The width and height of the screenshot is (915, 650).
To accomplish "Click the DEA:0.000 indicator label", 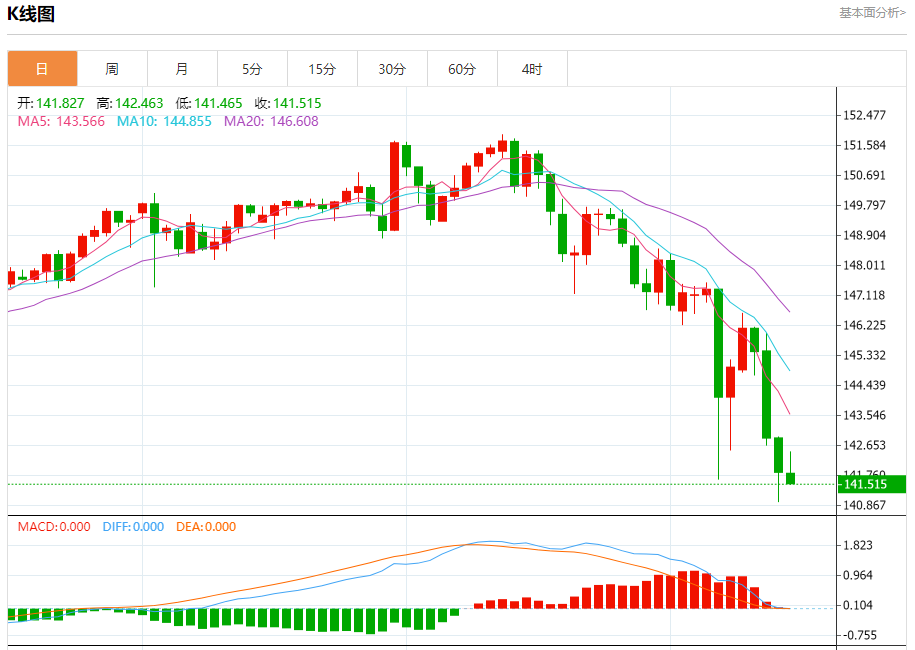I will point(206,527).
